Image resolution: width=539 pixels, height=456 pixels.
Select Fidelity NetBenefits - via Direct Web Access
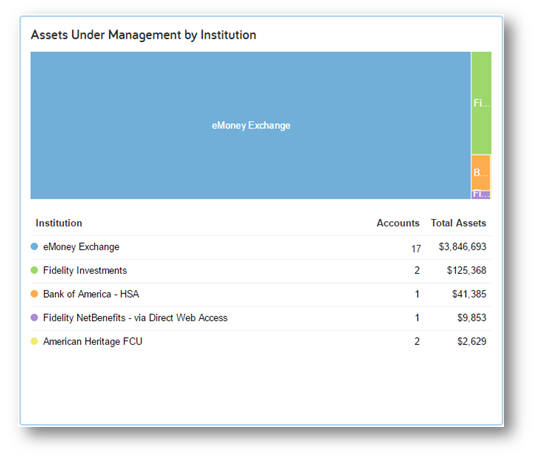135,318
